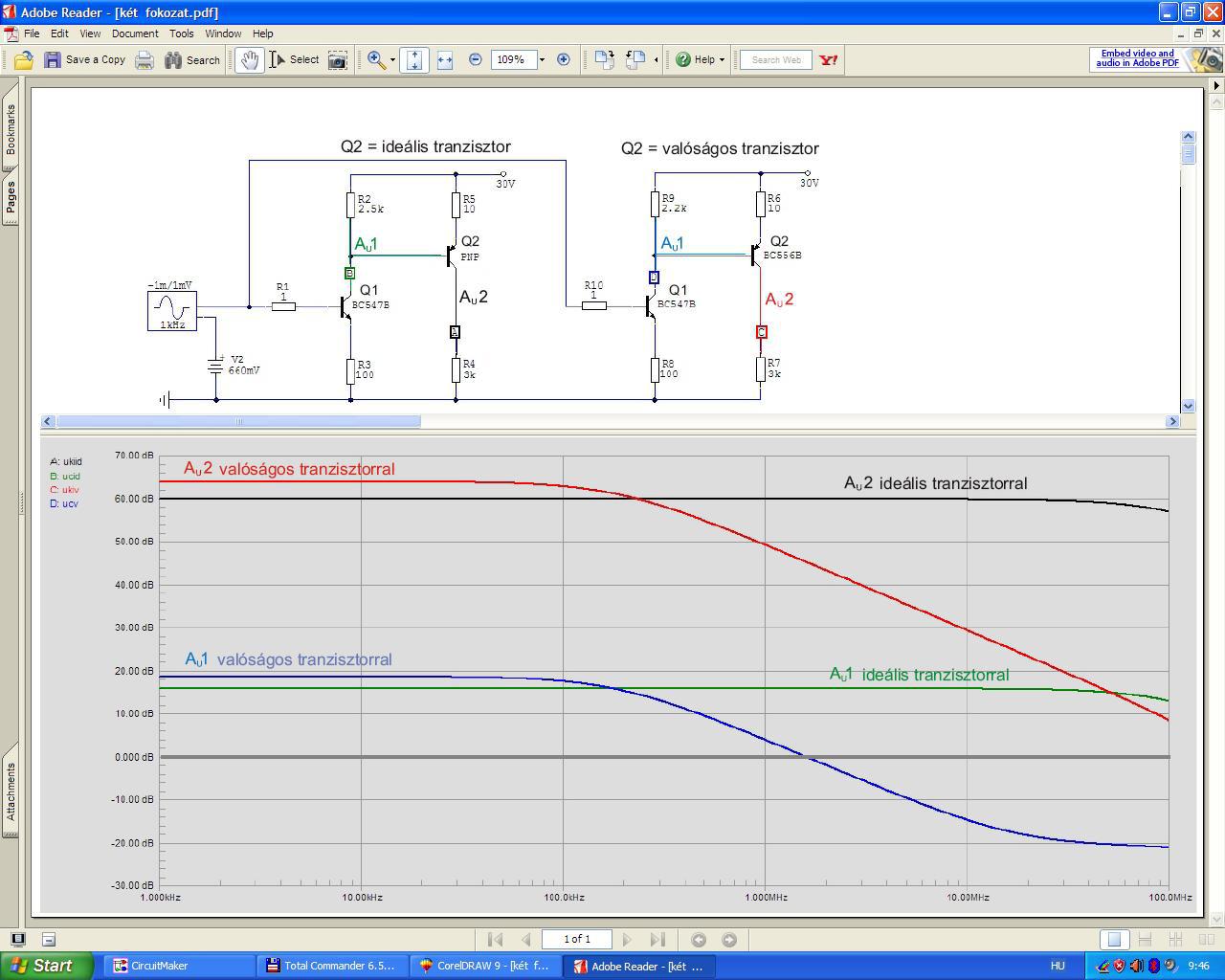The height and width of the screenshot is (980, 1225).
Task: Click the zoom out minus button
Action: pyautogui.click(x=476, y=59)
